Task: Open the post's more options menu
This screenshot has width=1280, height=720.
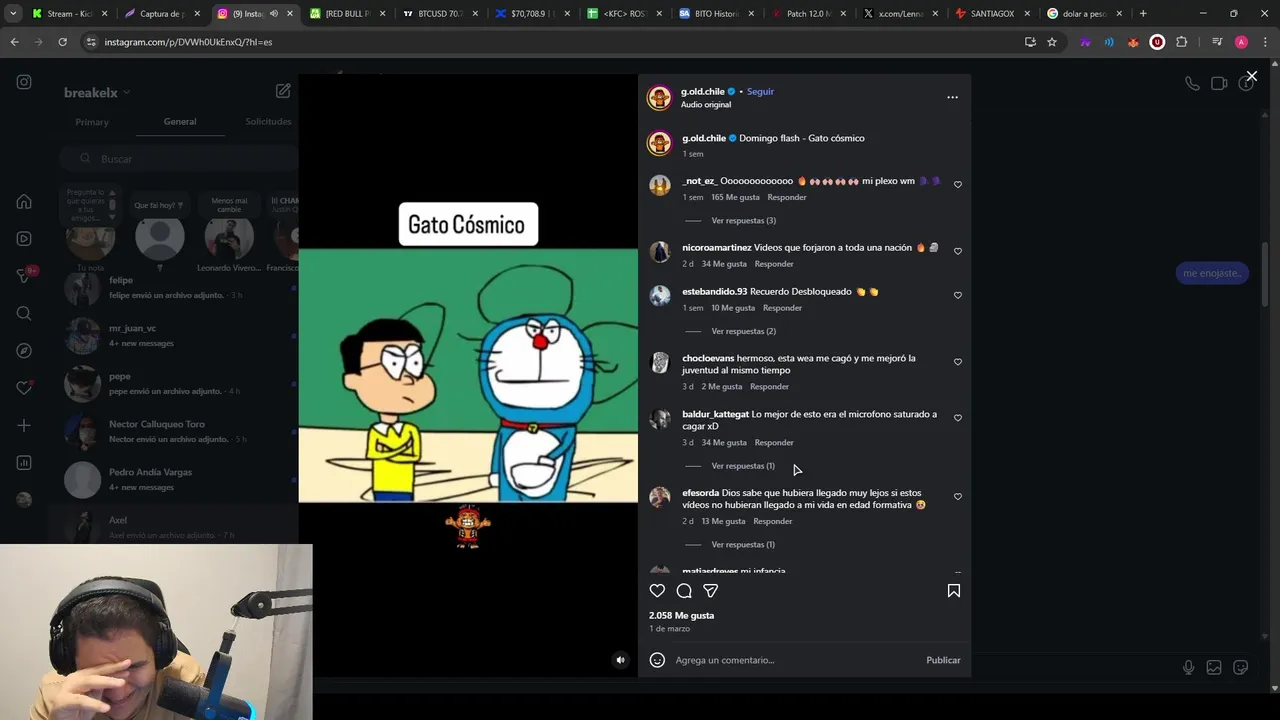Action: point(952,97)
